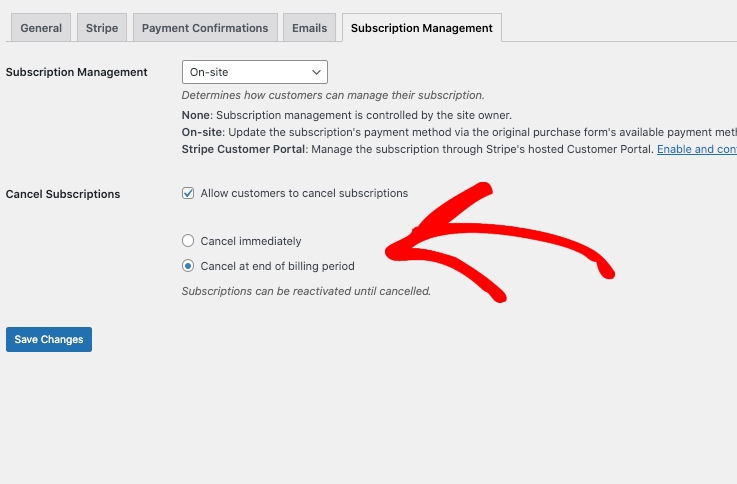This screenshot has height=484, width=737.
Task: Click the chevron arrow on the On-site select
Action: click(317, 72)
